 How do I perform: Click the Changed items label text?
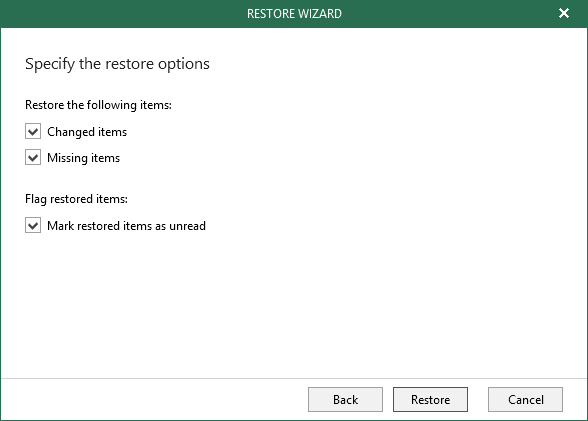tap(87, 132)
